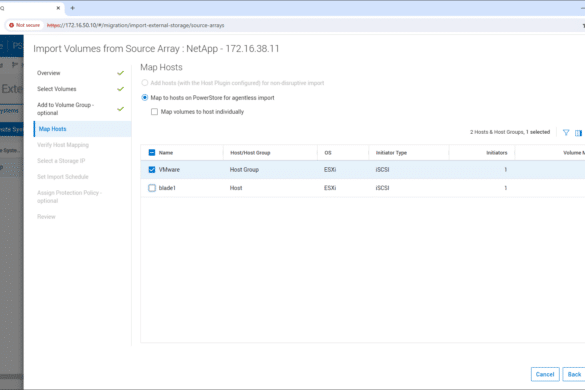Toggle the select-all checkbox in Name header
The image size is (585, 390).
point(152,153)
